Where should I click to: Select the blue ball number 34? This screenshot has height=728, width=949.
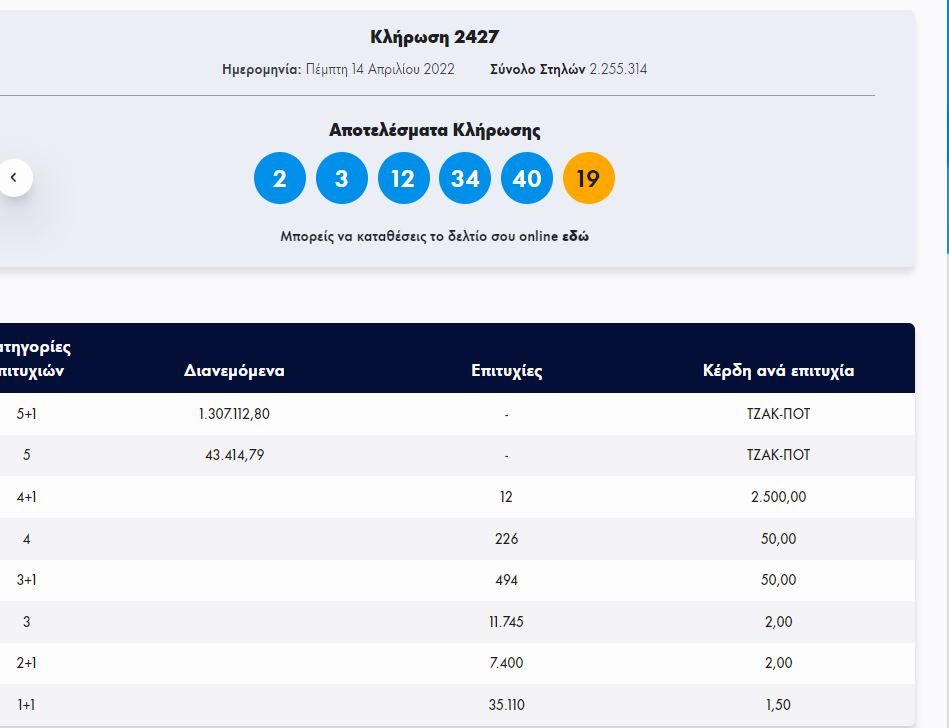[x=465, y=179]
